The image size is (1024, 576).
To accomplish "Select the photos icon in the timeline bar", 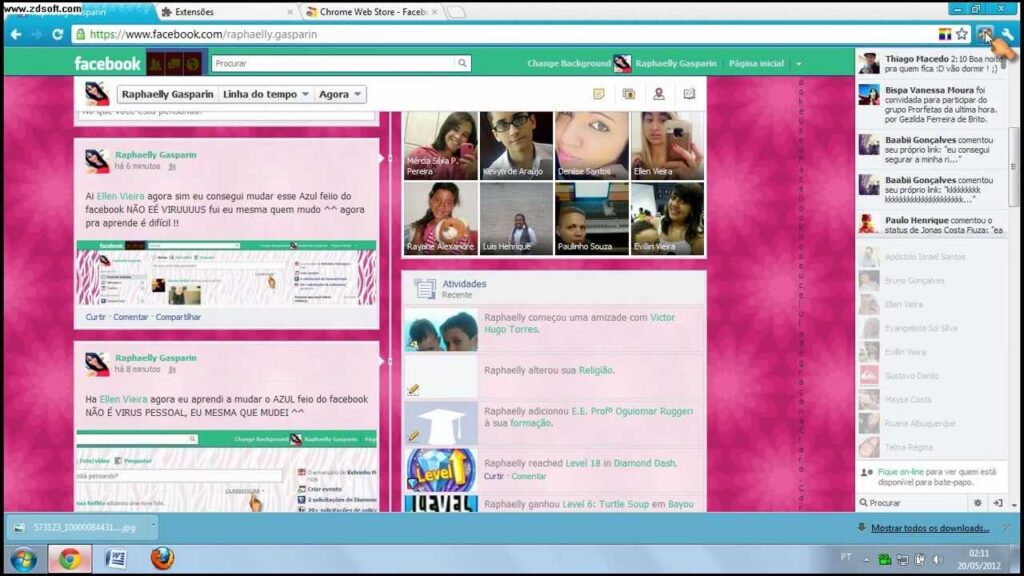I will (x=627, y=92).
